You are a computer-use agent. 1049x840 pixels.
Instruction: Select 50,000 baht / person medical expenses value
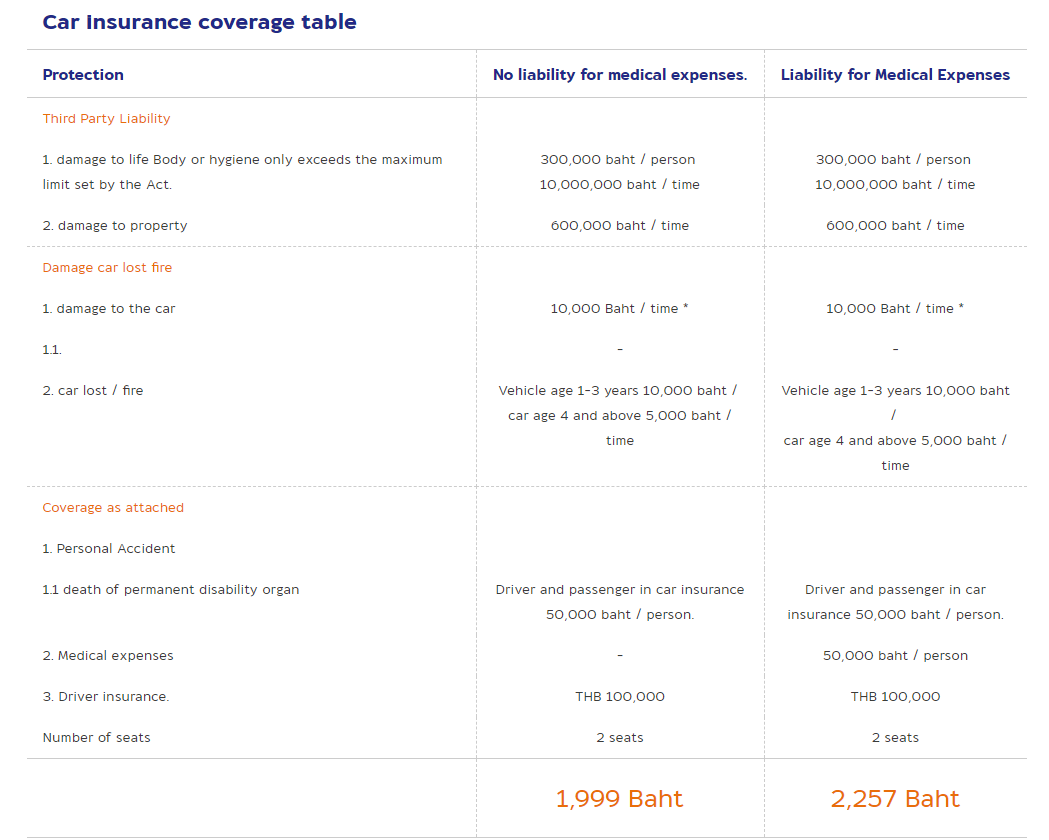coord(895,655)
